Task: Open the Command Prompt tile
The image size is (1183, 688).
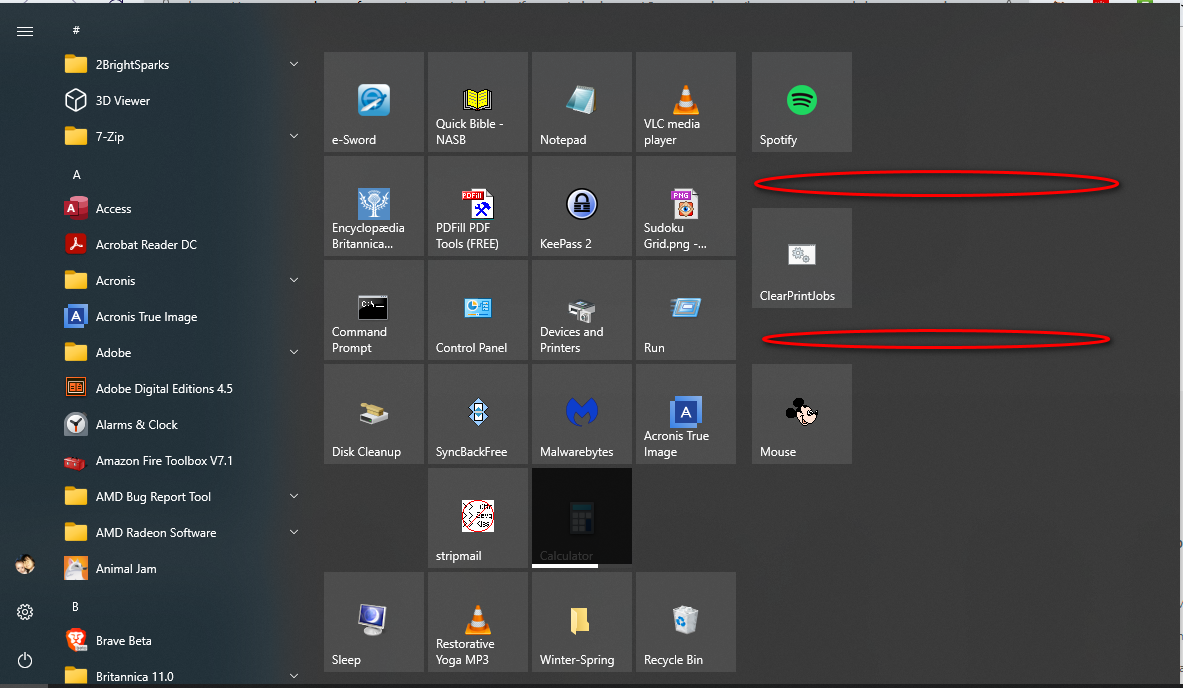Action: coord(373,310)
